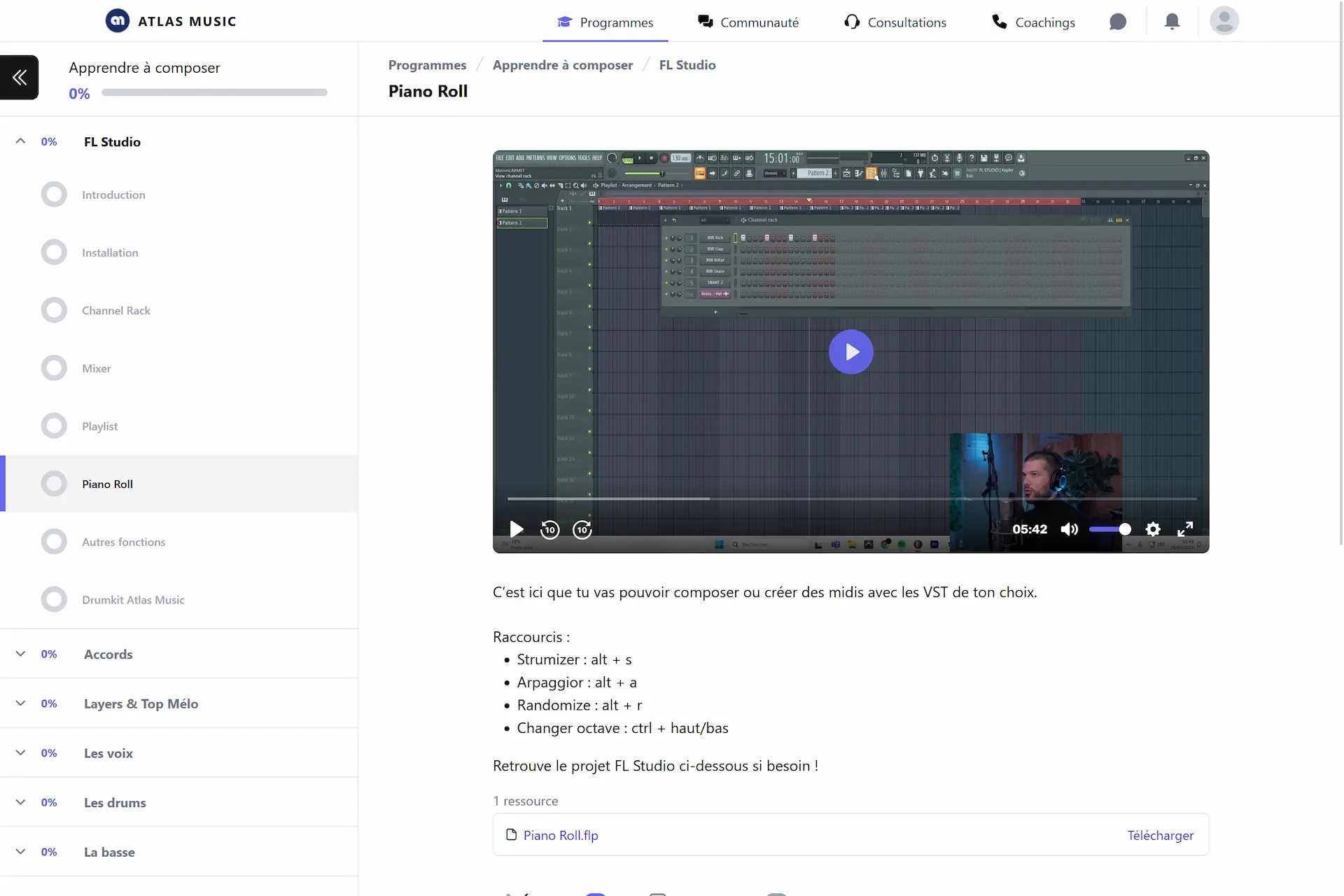Viewport: 1344px width, 896px height.
Task: Click Télécharger for Piano Roll.flp
Action: [1160, 835]
